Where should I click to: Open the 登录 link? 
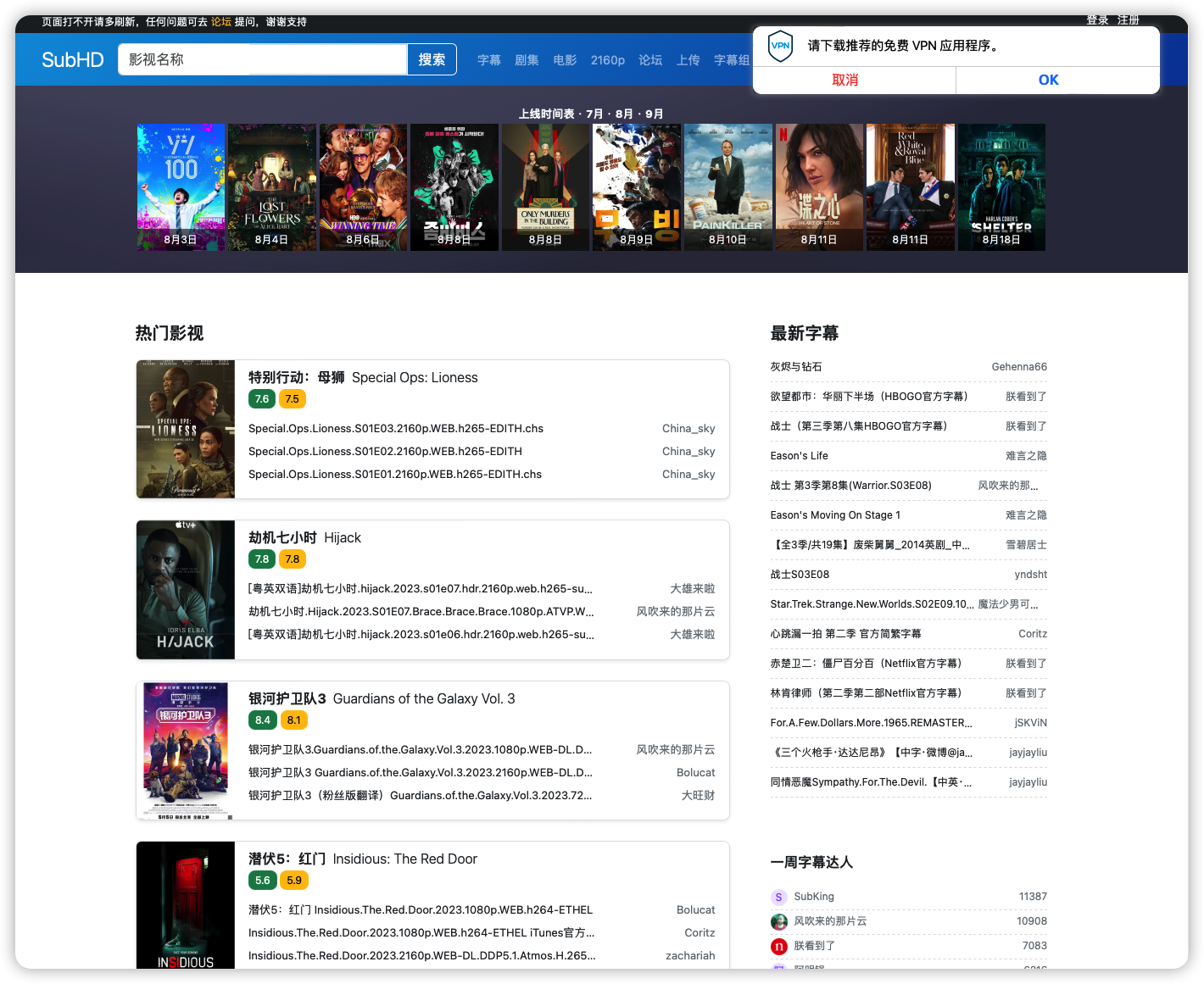pos(1096,19)
